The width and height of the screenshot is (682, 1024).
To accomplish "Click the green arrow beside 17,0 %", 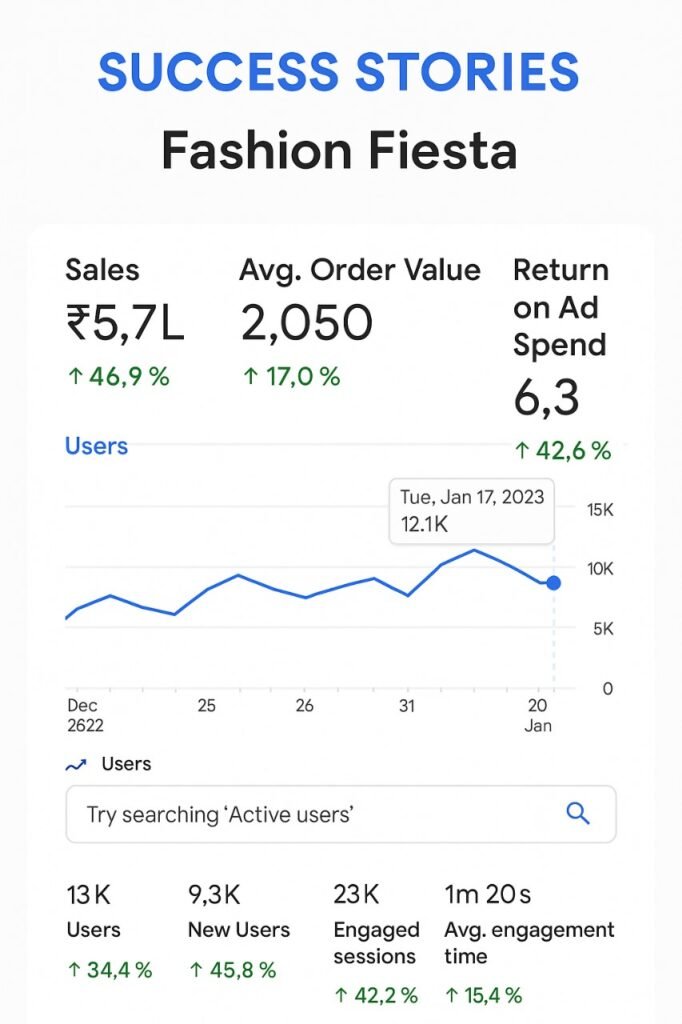I will [251, 376].
